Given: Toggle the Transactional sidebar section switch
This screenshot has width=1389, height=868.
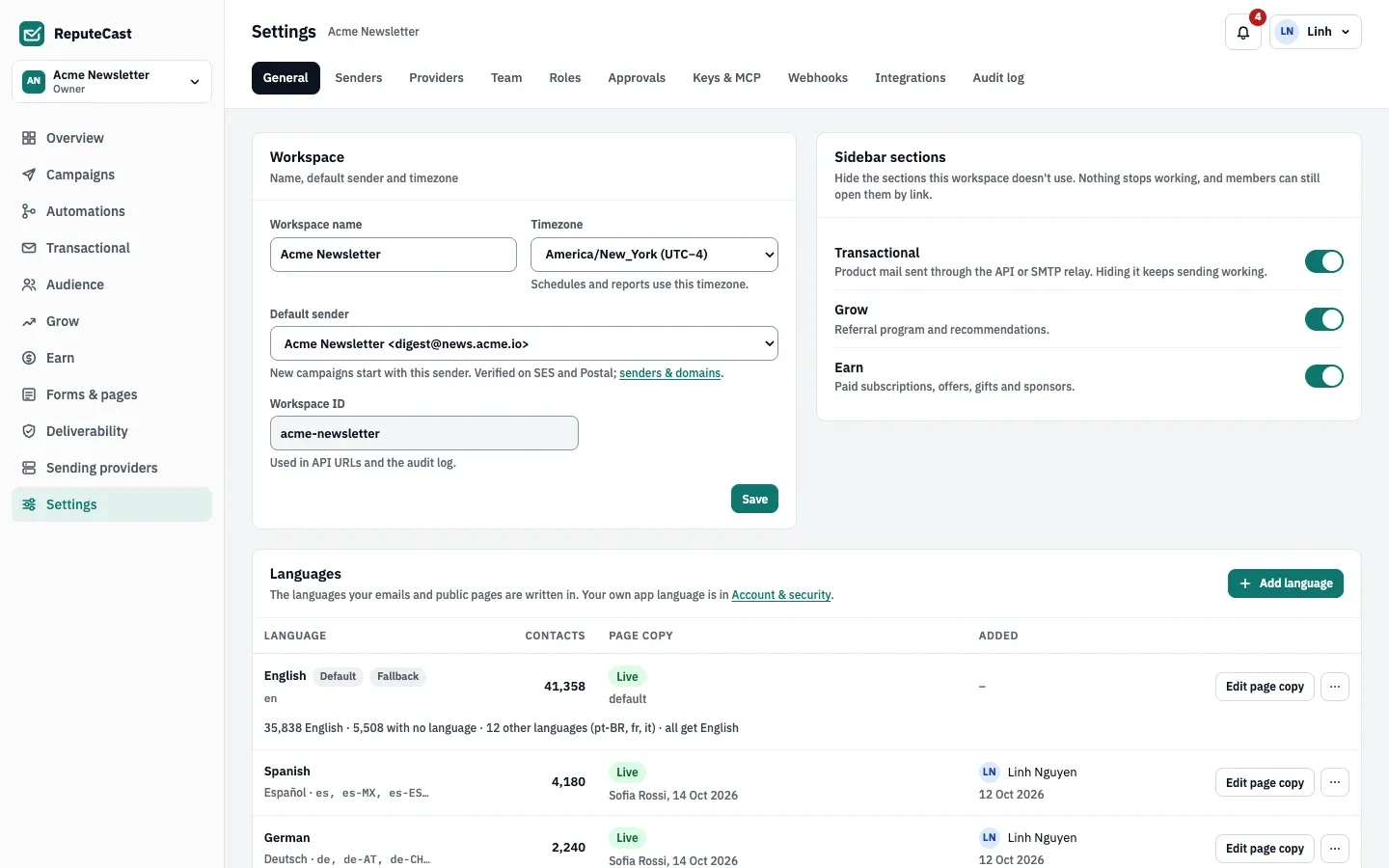Looking at the screenshot, I should (1323, 261).
